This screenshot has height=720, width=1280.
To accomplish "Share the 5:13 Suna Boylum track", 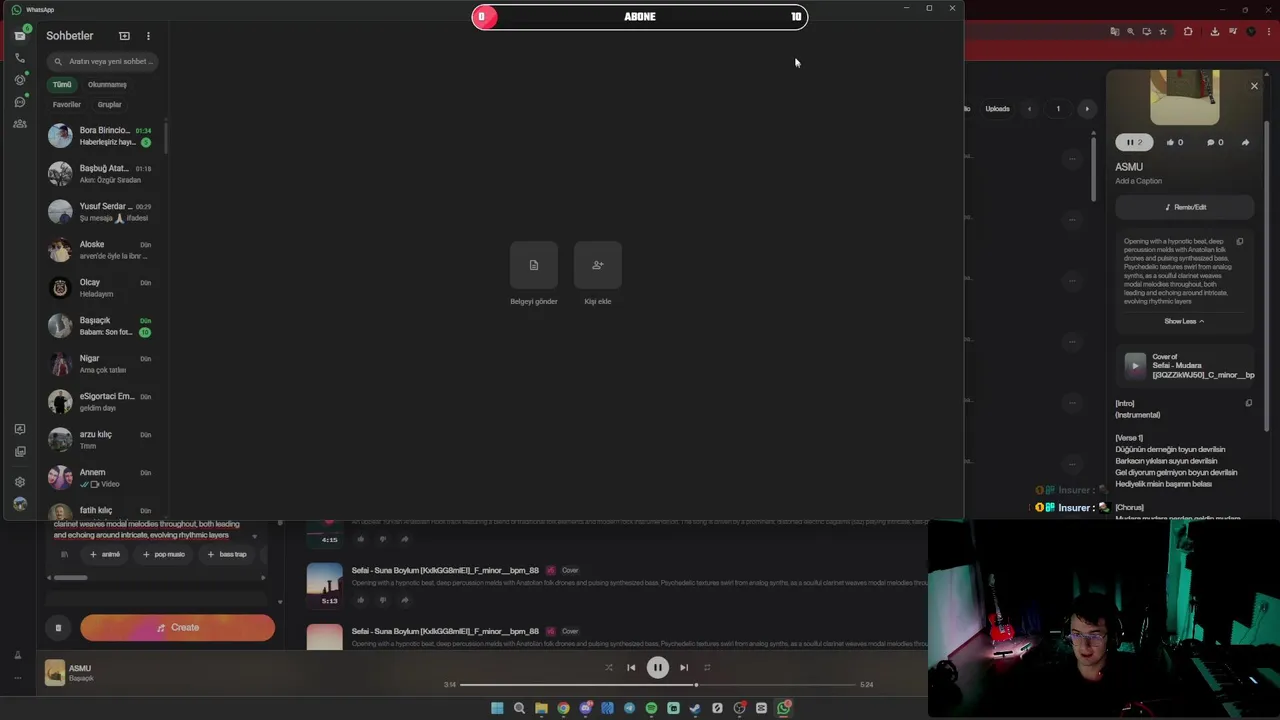I will click(404, 600).
